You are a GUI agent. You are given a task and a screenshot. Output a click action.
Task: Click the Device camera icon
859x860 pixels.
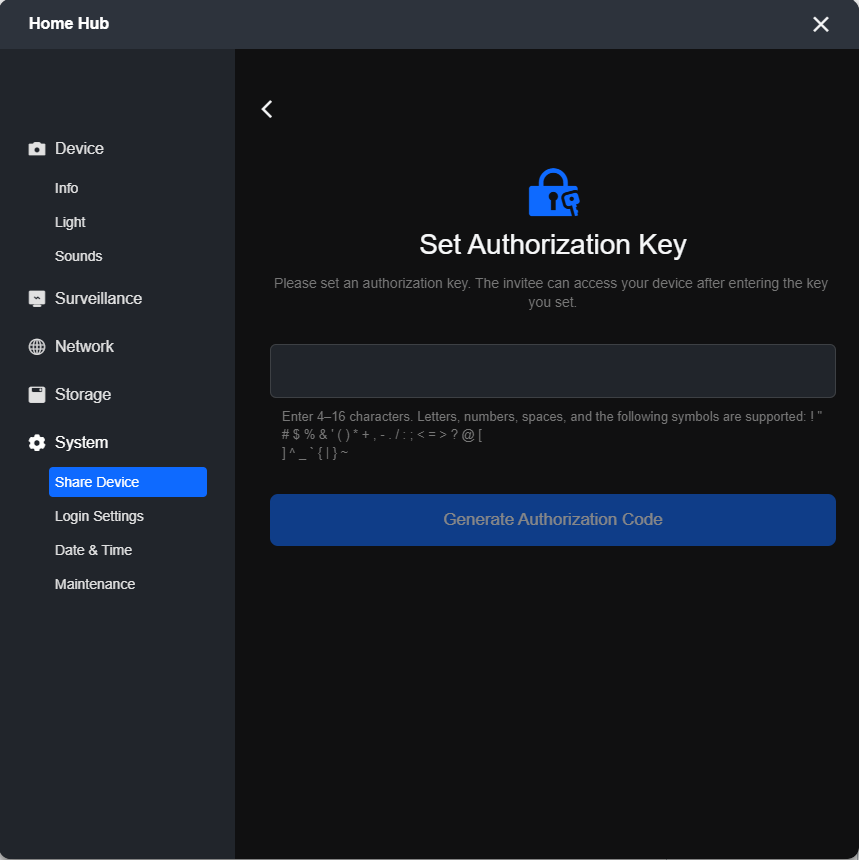click(x=37, y=149)
